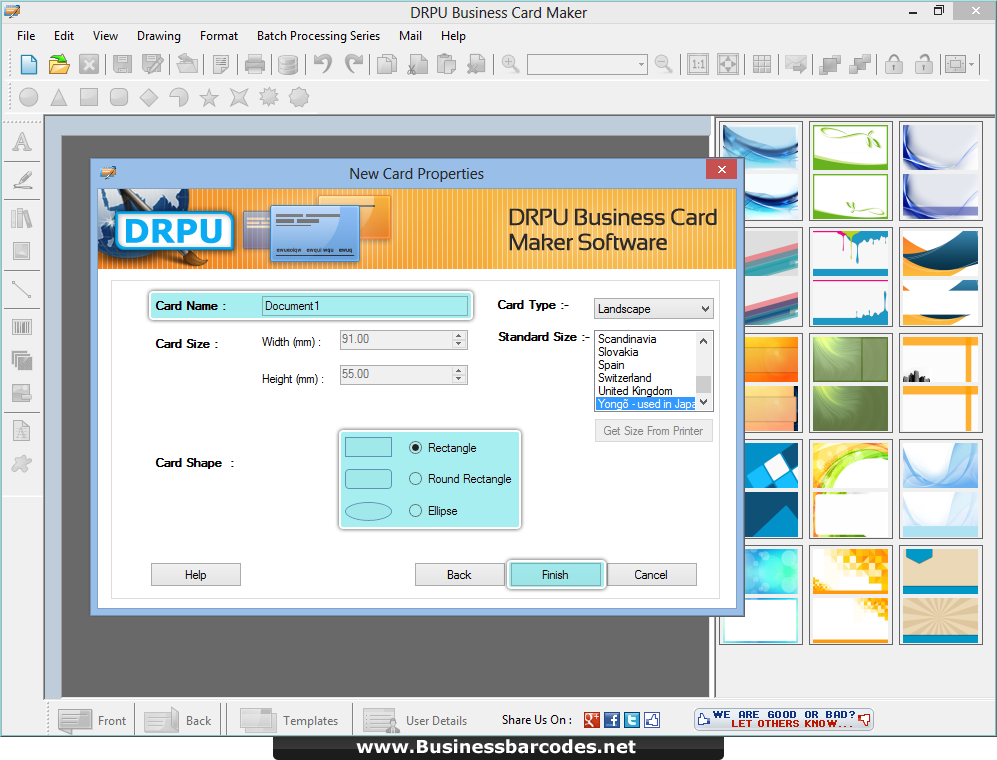Click Get Size From Printer button
Screen dimensions: 997x760
pyautogui.click(x=653, y=431)
